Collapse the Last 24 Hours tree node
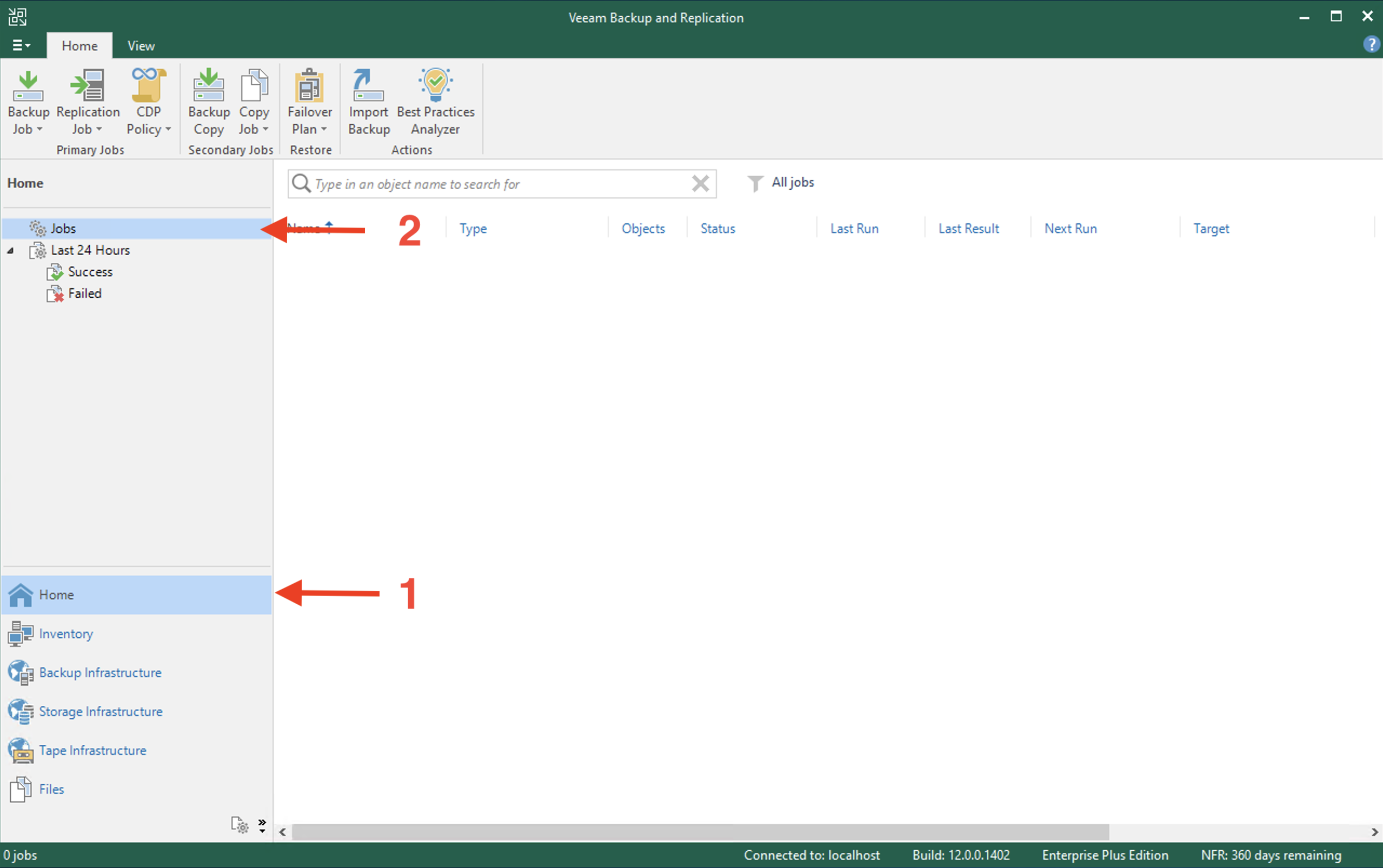 [x=10, y=250]
